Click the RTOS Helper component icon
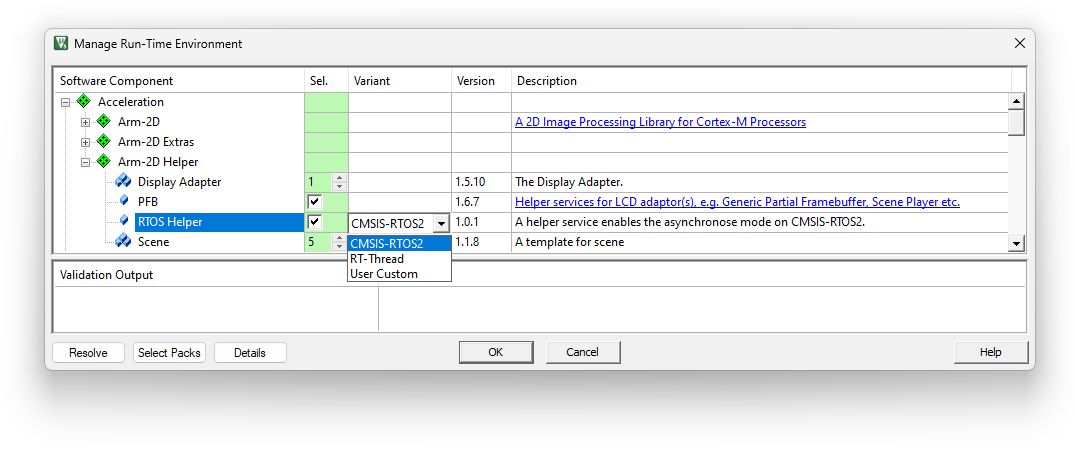 pyautogui.click(x=124, y=222)
